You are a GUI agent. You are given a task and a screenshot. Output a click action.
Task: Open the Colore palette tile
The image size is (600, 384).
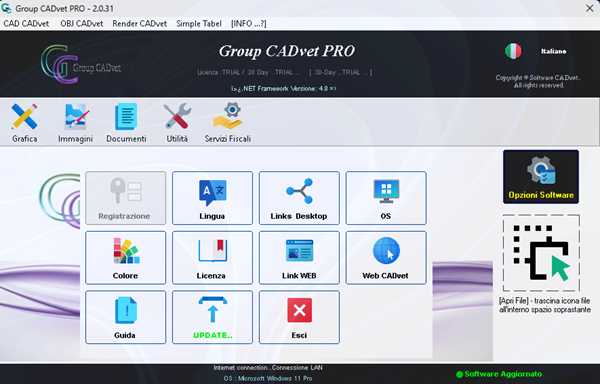[126, 257]
